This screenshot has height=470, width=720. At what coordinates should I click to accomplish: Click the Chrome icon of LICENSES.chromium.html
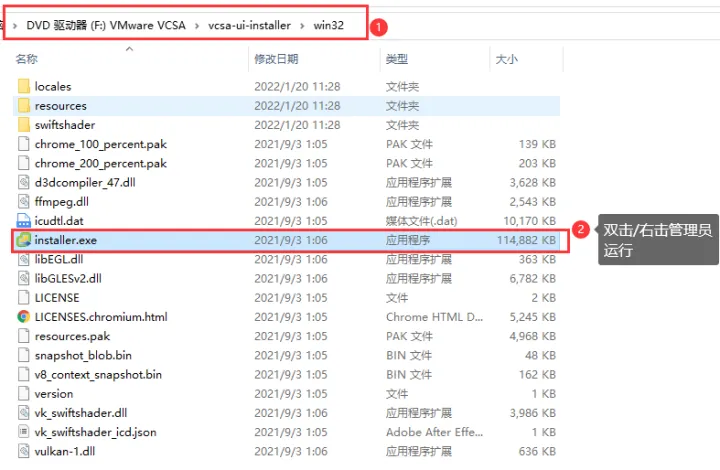tap(23, 317)
